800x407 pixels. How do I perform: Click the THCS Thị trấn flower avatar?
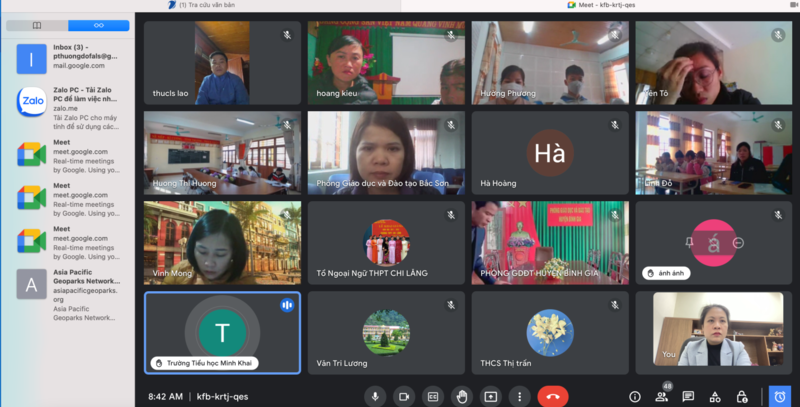tap(550, 333)
